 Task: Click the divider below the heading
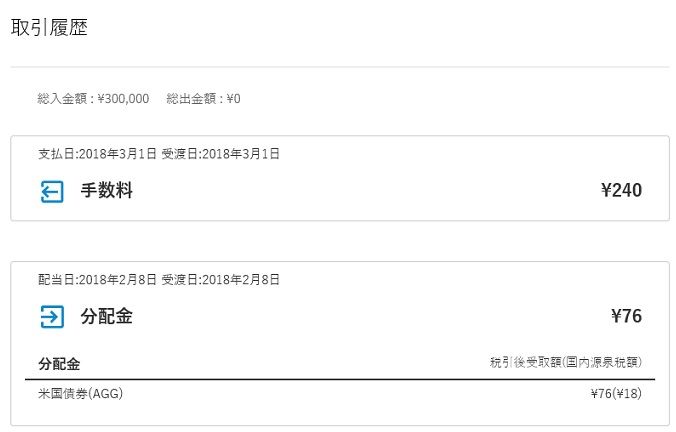[340, 67]
